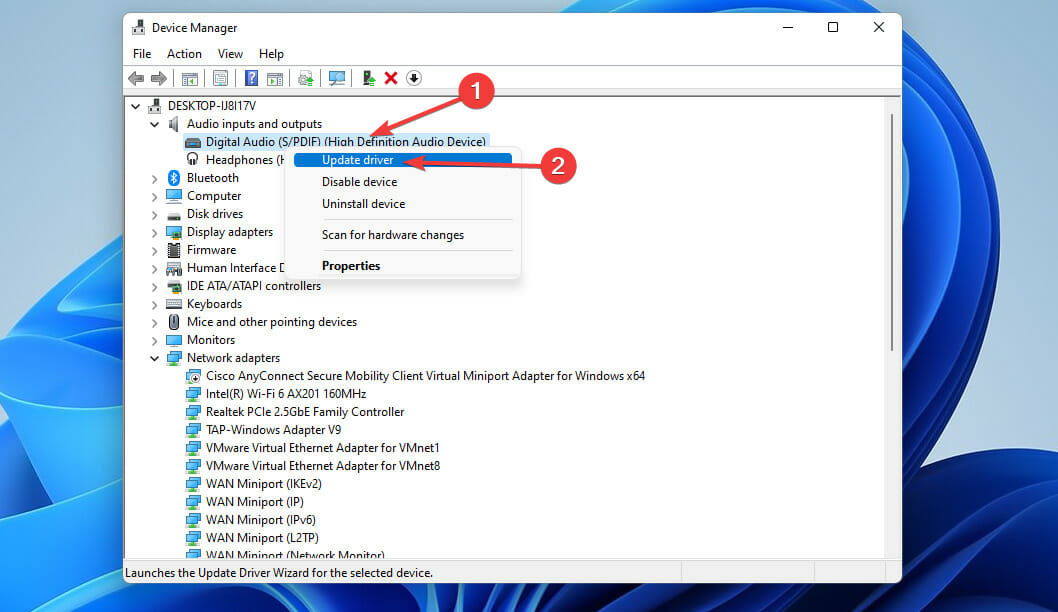Expand the Monitors category
This screenshot has width=1058, height=612.
[155, 341]
